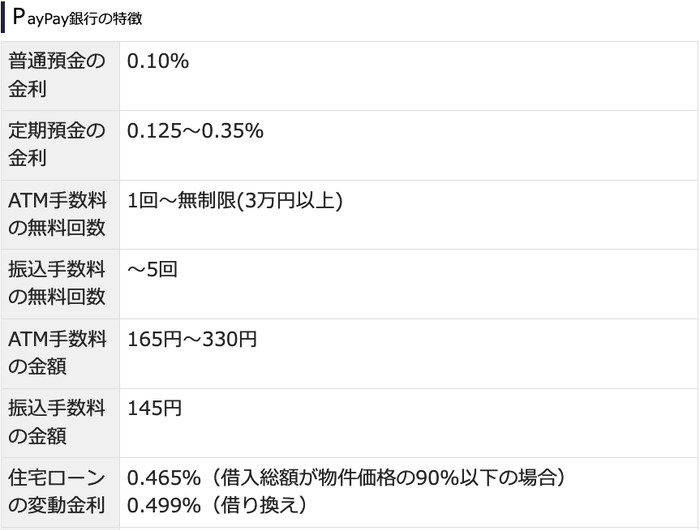Click the 0.125〜0.35% rate value

[195, 131]
